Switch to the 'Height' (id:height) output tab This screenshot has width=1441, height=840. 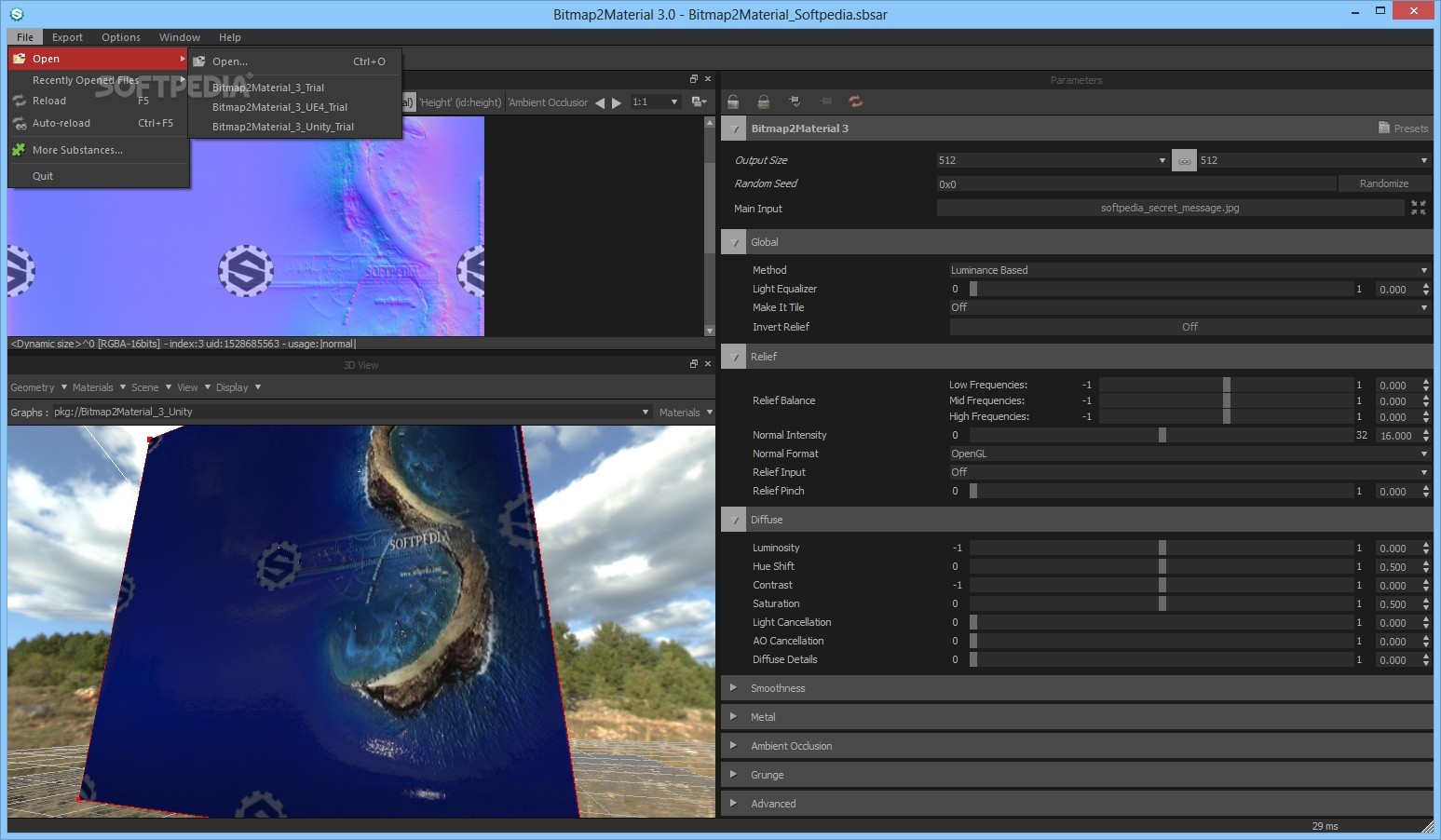pyautogui.click(x=460, y=102)
